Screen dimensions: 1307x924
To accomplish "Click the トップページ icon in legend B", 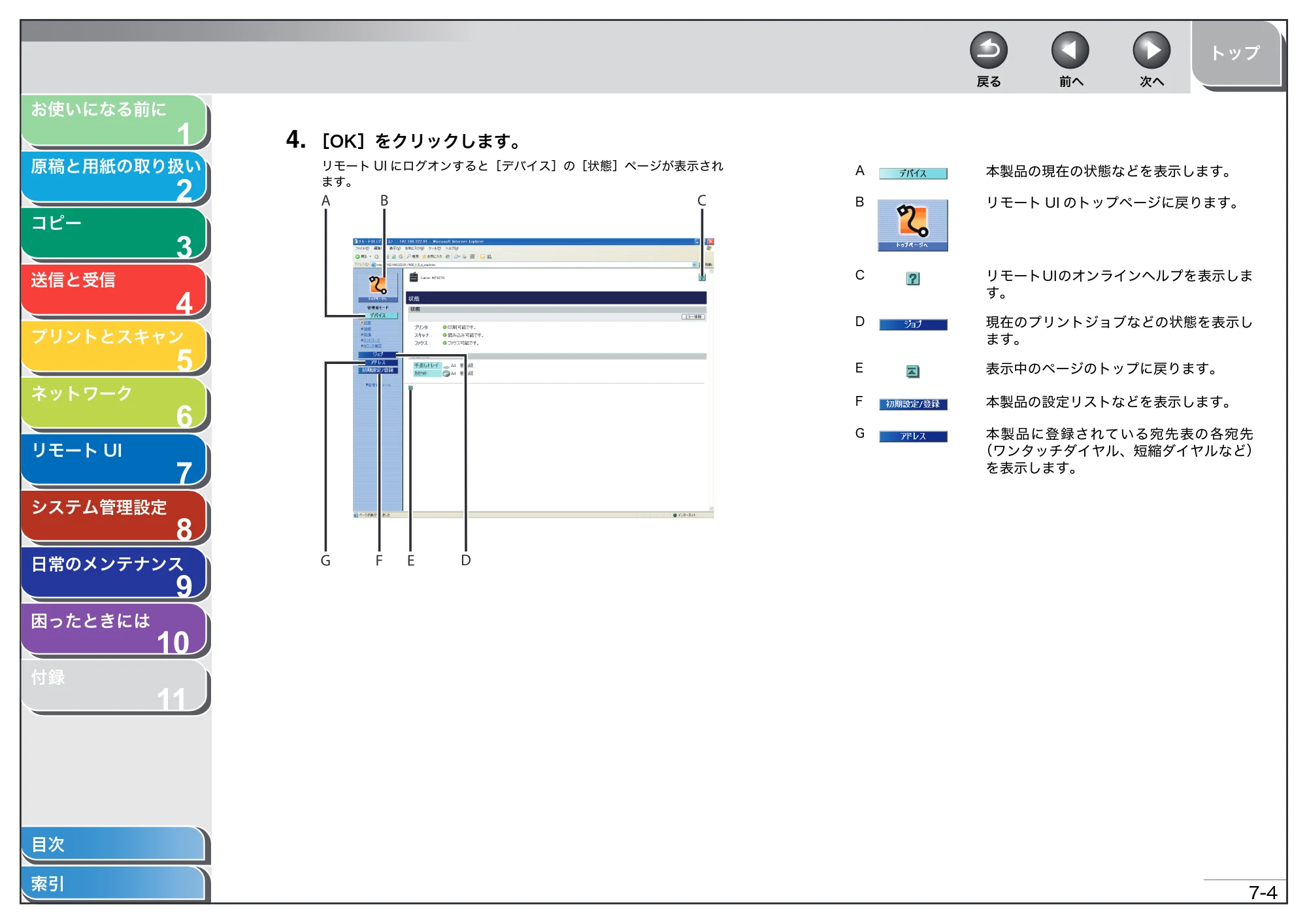I will pos(913,225).
